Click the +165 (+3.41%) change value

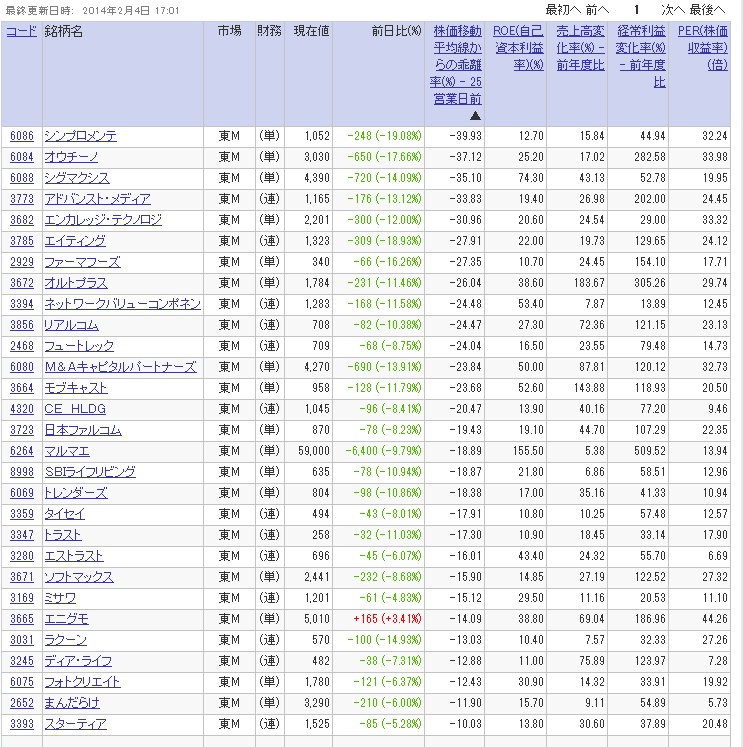[x=387, y=618]
